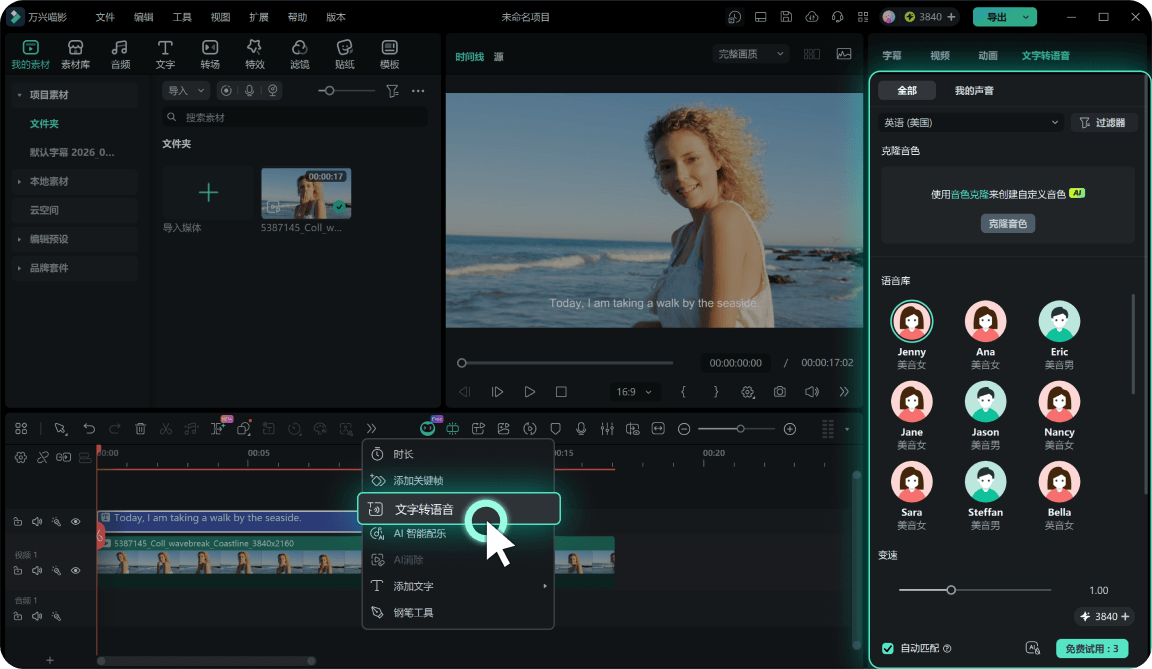Open the dropdown arrow beside 导出
1152x669 pixels.
[x=1026, y=17]
